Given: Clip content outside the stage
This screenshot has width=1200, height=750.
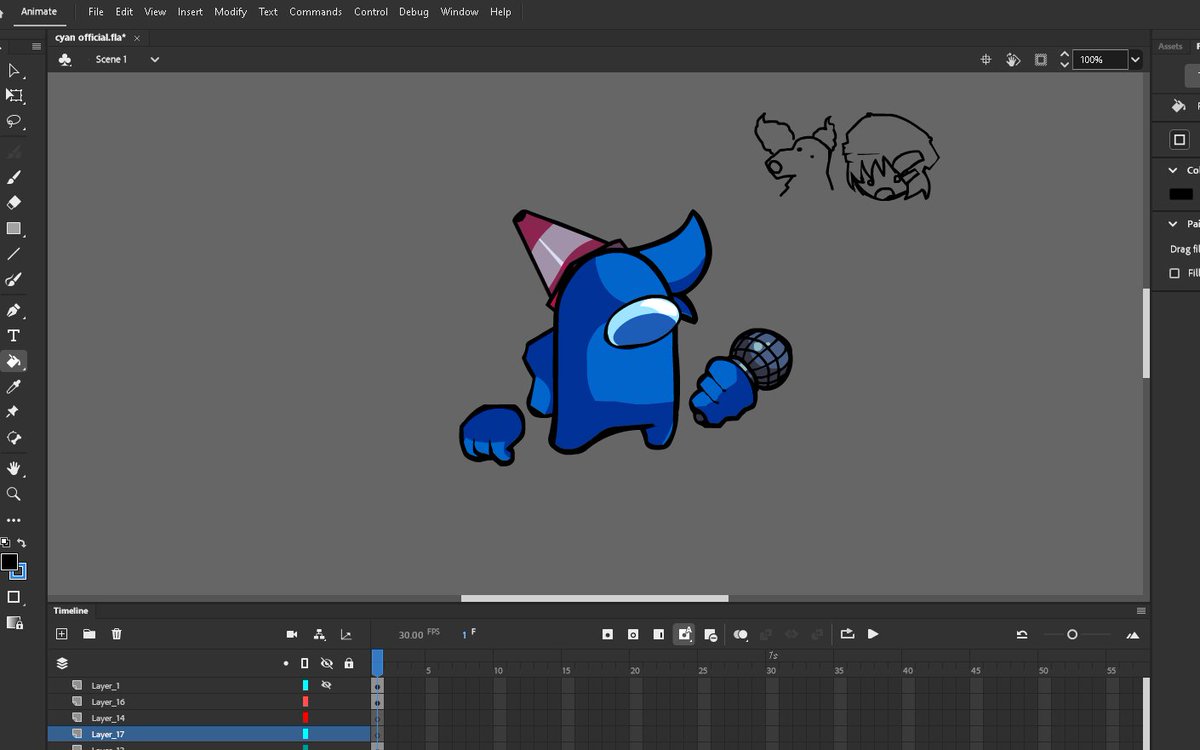Looking at the screenshot, I should click(1041, 60).
